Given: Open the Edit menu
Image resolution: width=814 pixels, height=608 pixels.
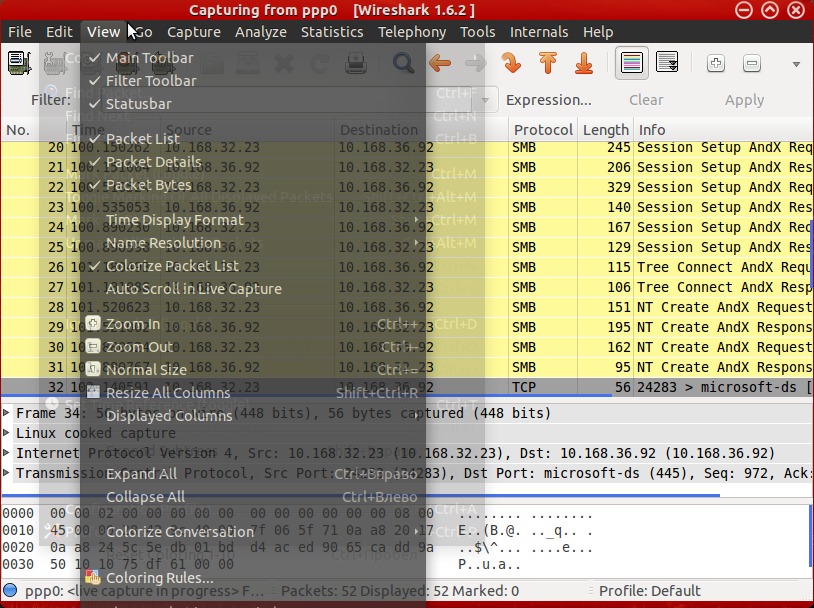Looking at the screenshot, I should point(59,32).
